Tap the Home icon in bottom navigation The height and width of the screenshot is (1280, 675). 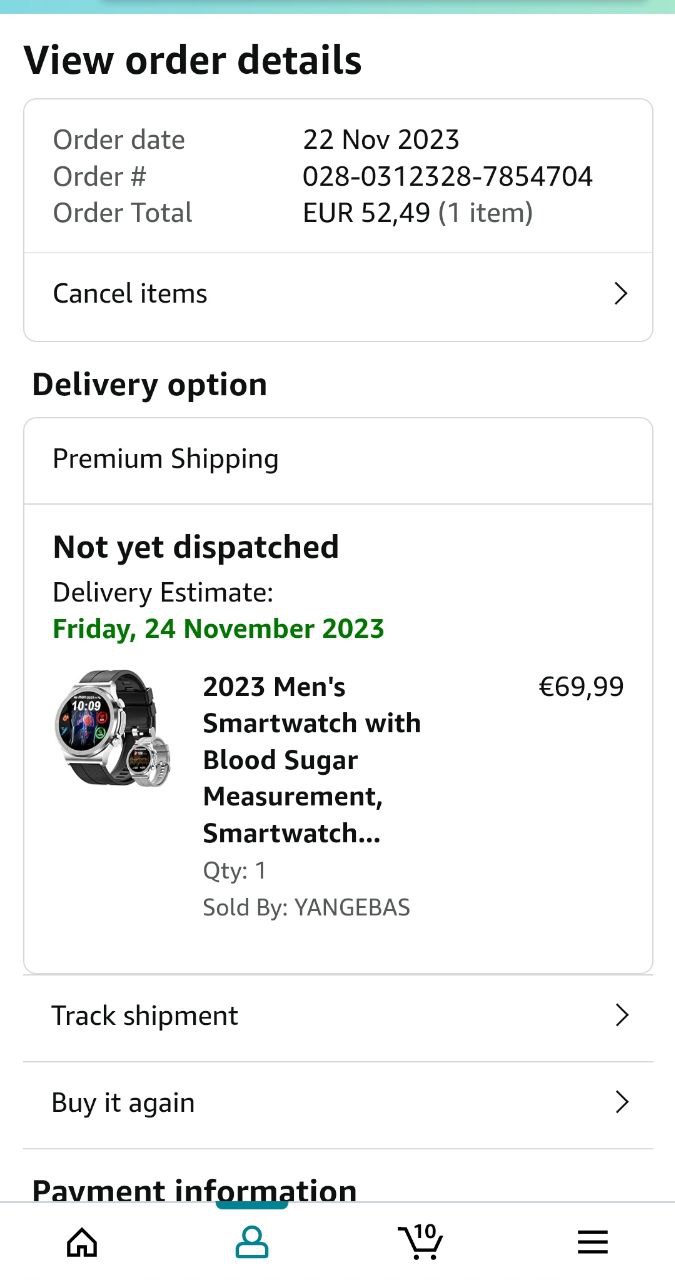[82, 1242]
